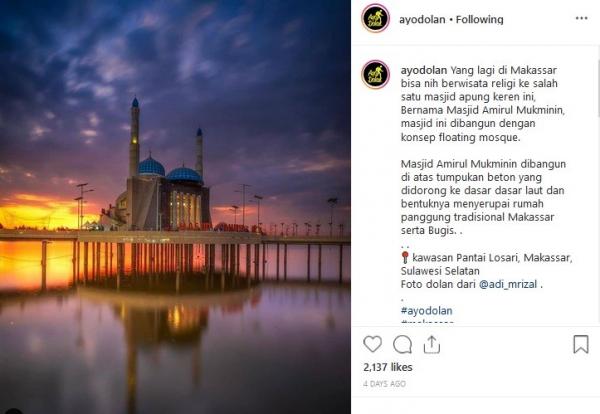Viewport: 600px width, 414px height.
Task: Click the ayodolan avatar beside the caption
Action: point(375,74)
